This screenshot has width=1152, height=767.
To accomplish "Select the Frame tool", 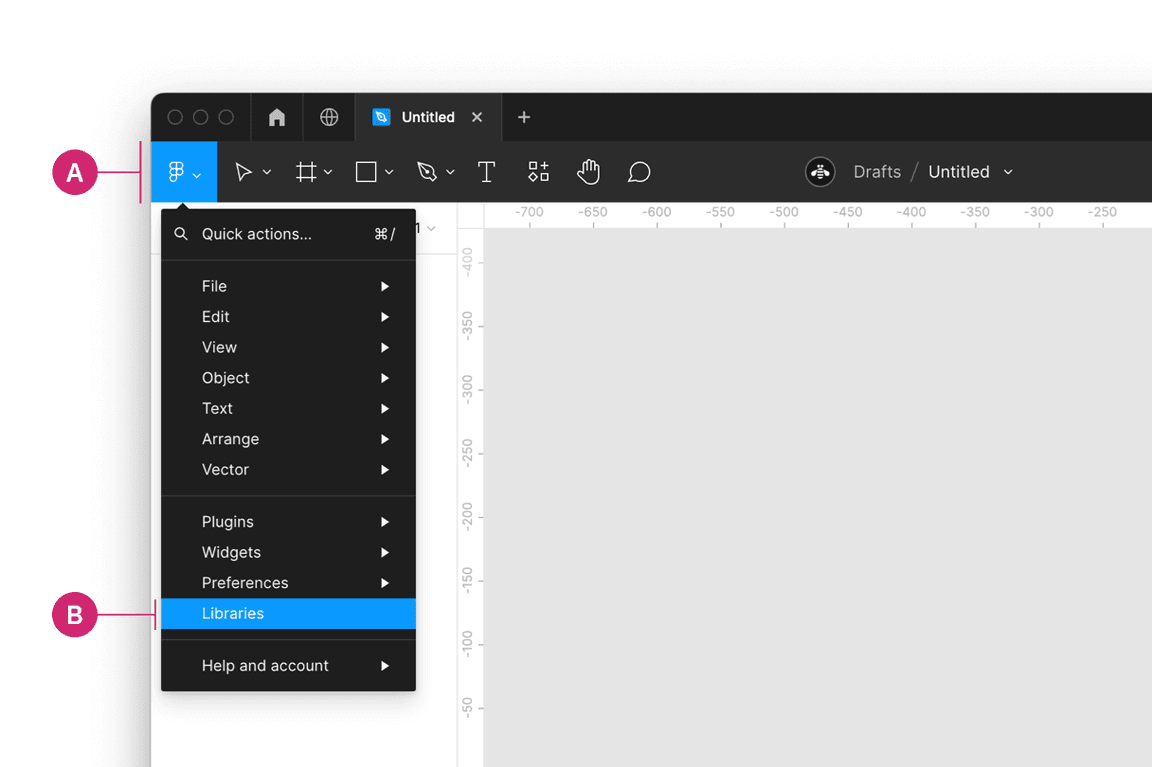I will pos(306,172).
